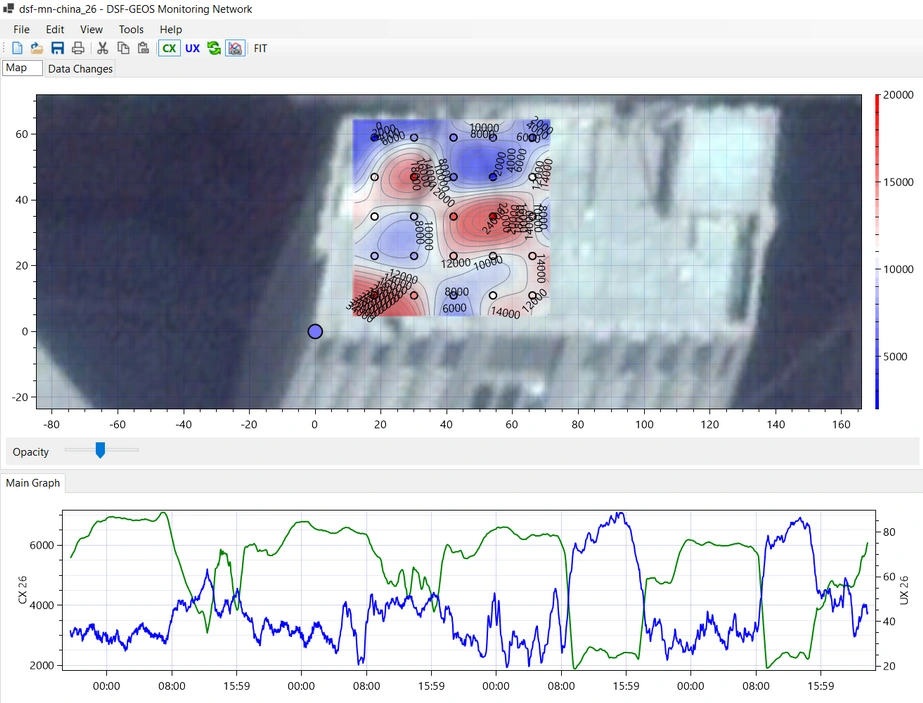Image resolution: width=923 pixels, height=703 pixels.
Task: Toggle the UX series button
Action: click(x=192, y=48)
